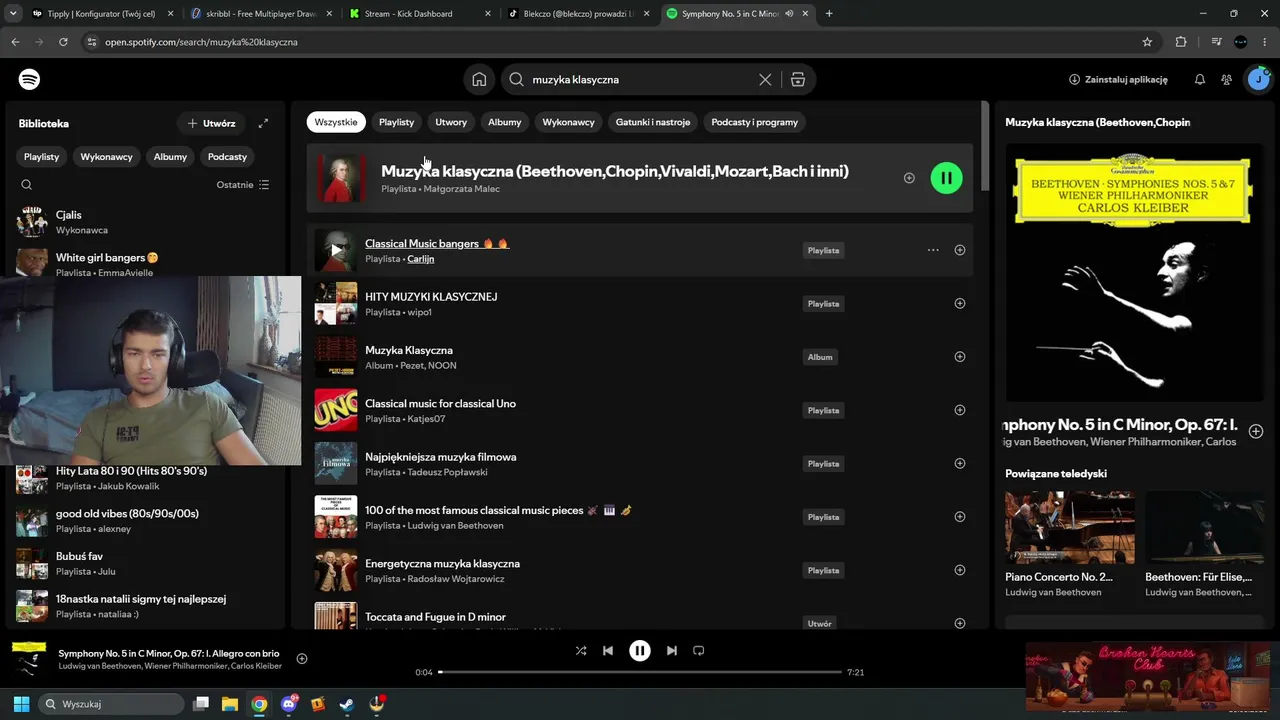Click the Chrome address bar
Viewport: 1280px width, 720px height.
pos(611,42)
